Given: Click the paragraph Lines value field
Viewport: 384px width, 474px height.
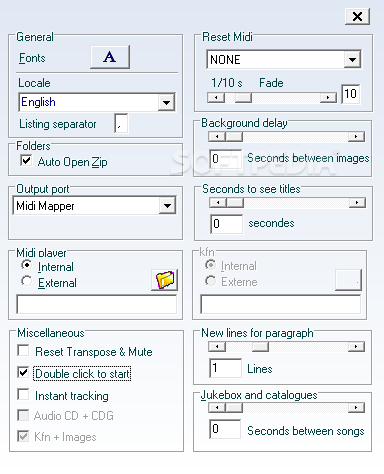Looking at the screenshot, I should [226, 368].
